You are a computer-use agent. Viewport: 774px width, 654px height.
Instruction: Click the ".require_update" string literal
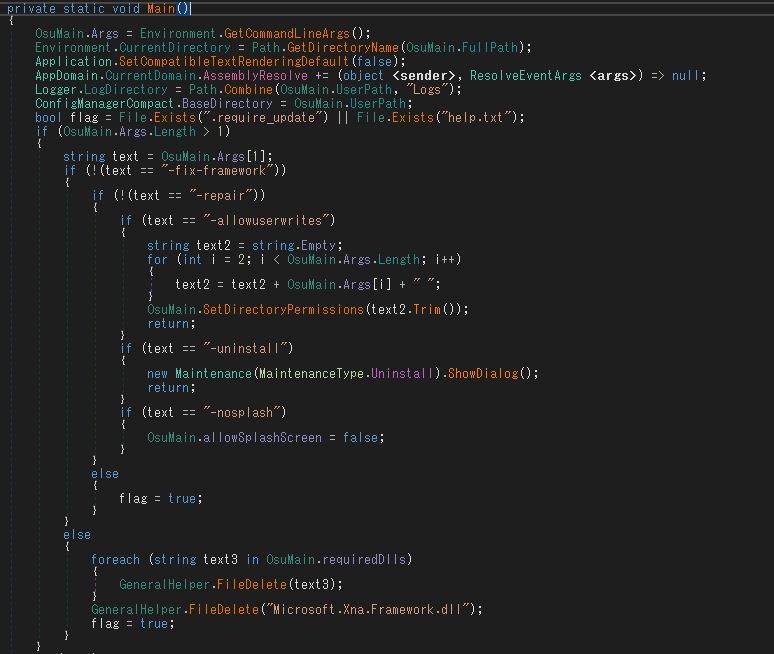266,117
